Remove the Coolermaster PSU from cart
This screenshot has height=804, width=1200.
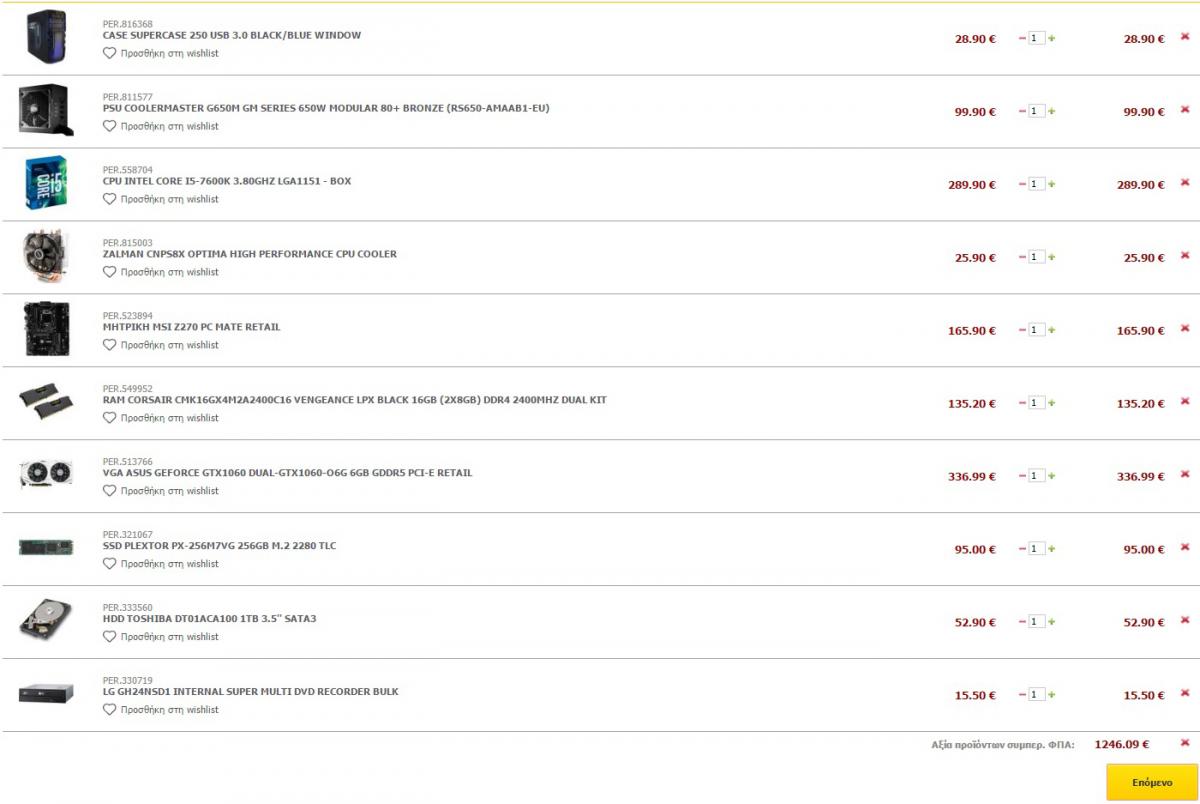pos(1185,110)
